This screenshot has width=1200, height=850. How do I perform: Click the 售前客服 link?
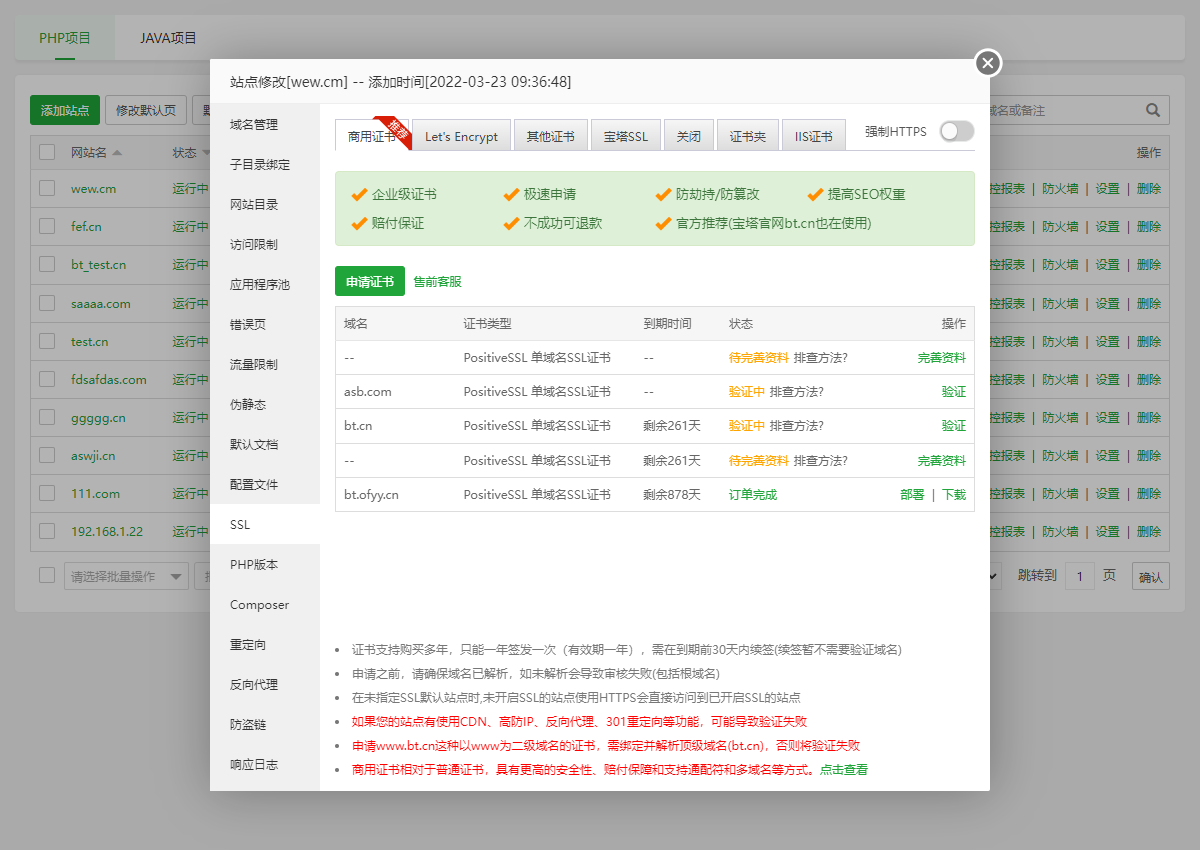pos(437,281)
